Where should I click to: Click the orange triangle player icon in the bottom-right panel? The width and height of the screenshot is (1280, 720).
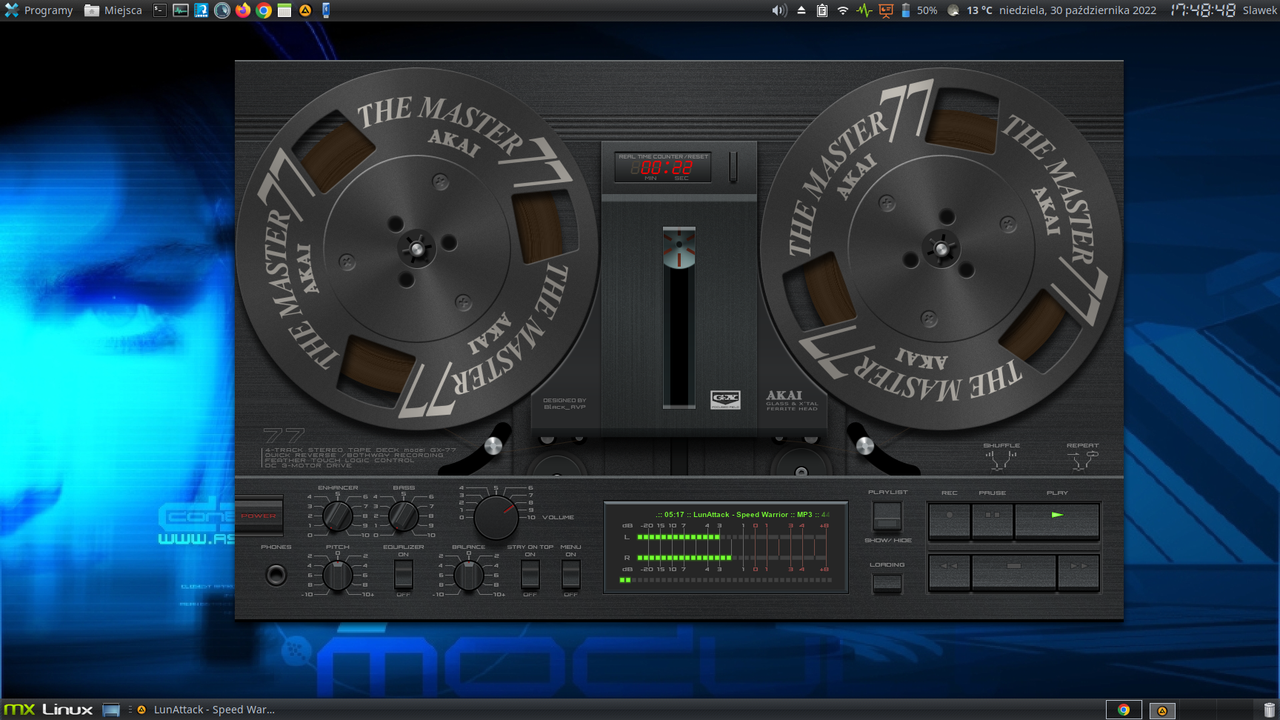[1161, 709]
